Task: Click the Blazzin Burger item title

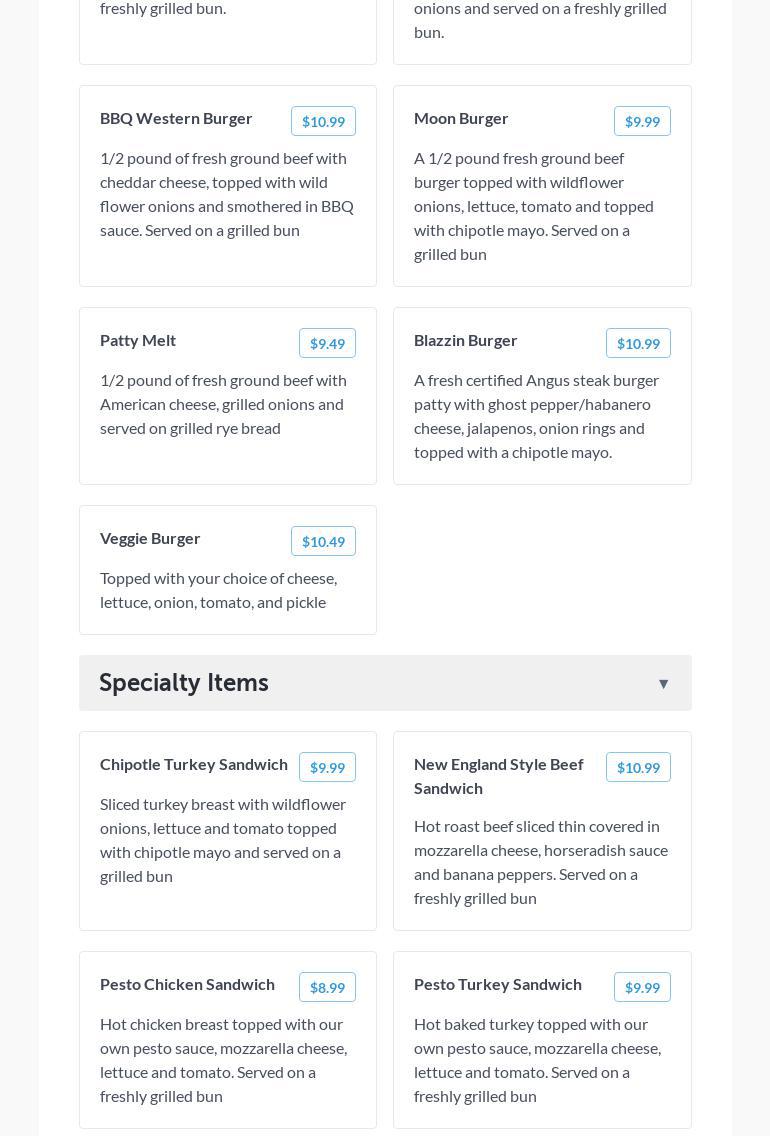Action: [x=466, y=340]
